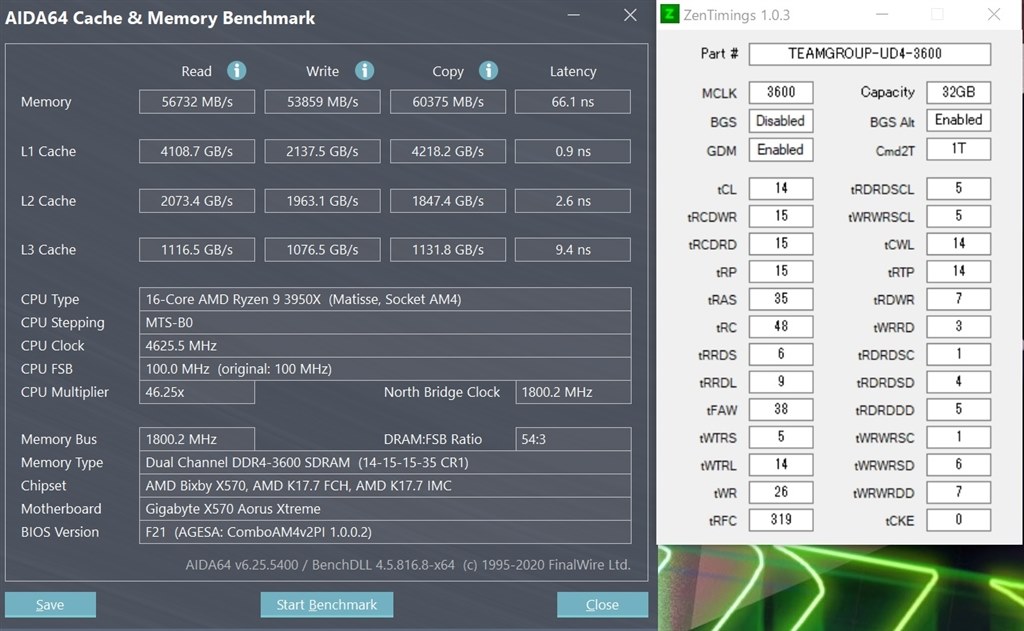
Task: Click the Memory Type field
Action: [x=385, y=462]
